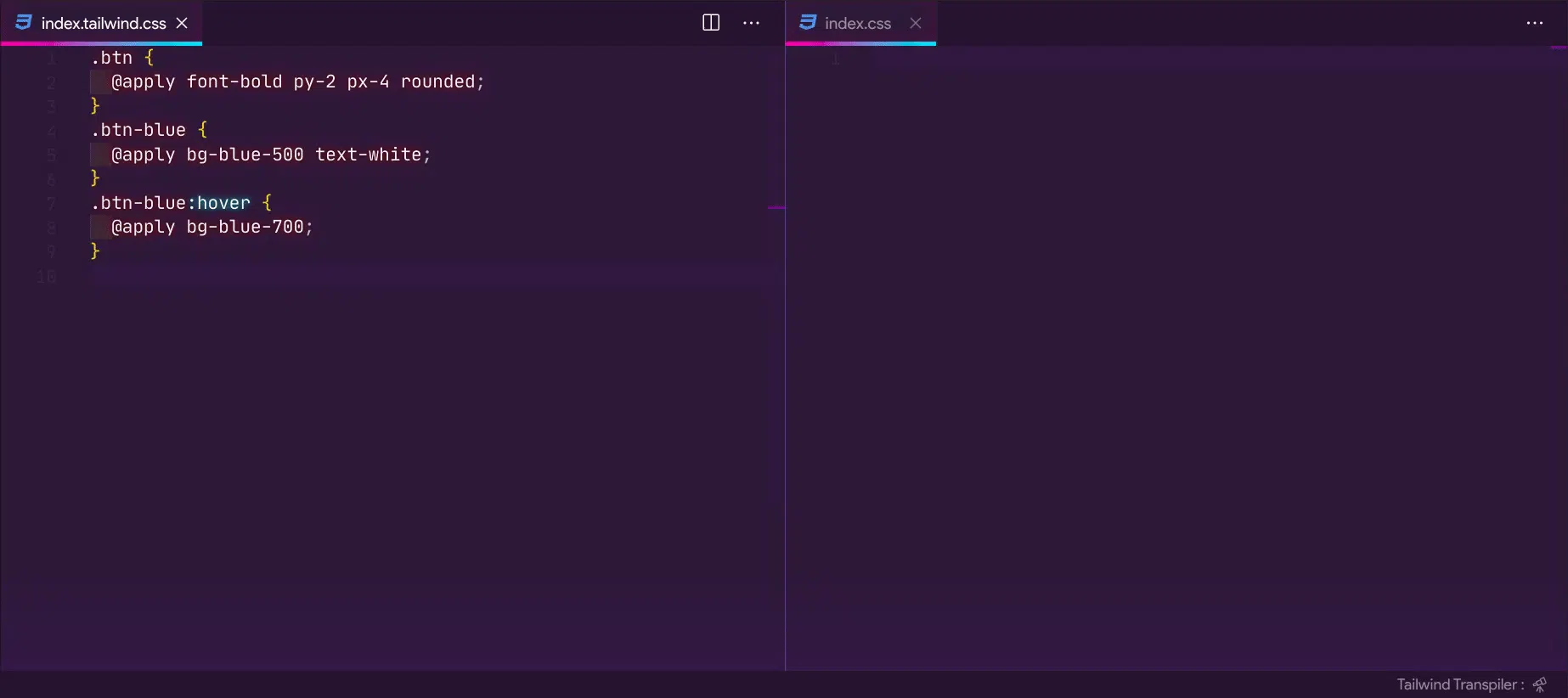Click the CSS file icon on index.tailwind.css tab
The image size is (1568, 698).
(x=24, y=23)
